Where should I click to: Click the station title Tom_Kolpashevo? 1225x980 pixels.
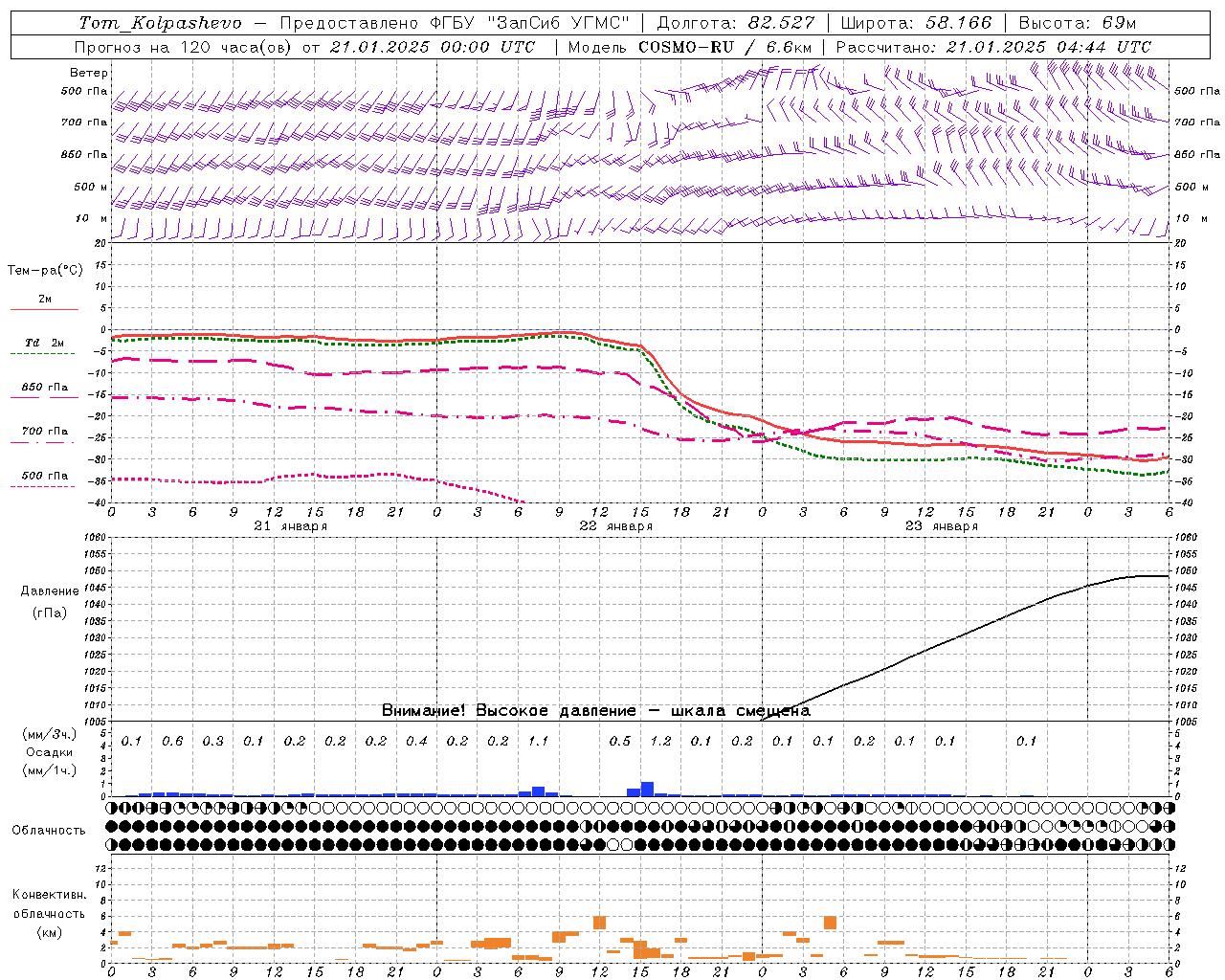click(x=160, y=23)
